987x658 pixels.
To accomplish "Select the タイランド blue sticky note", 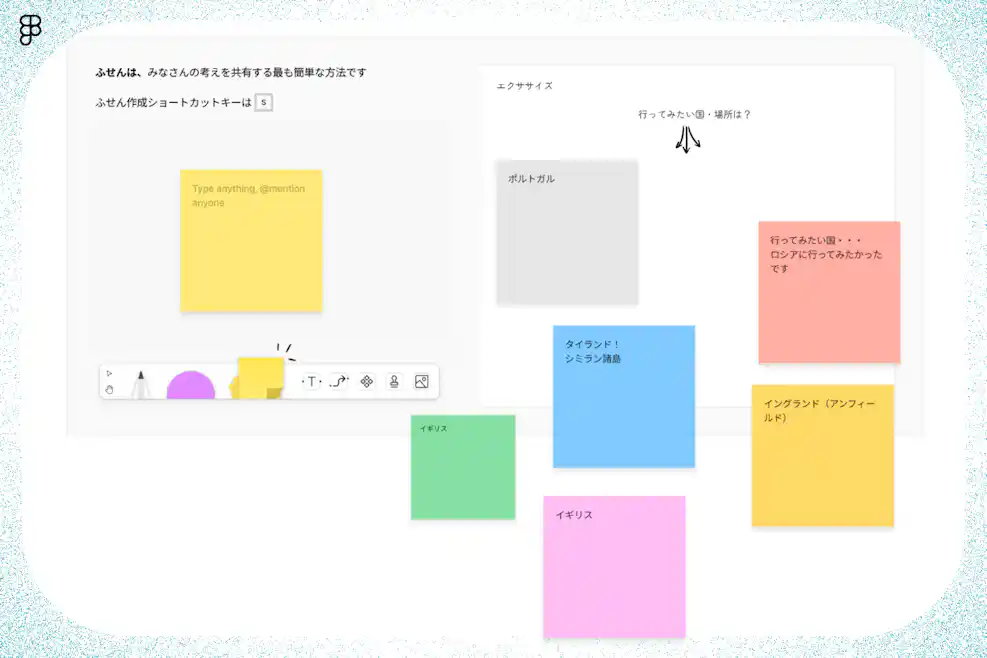I will 623,396.
